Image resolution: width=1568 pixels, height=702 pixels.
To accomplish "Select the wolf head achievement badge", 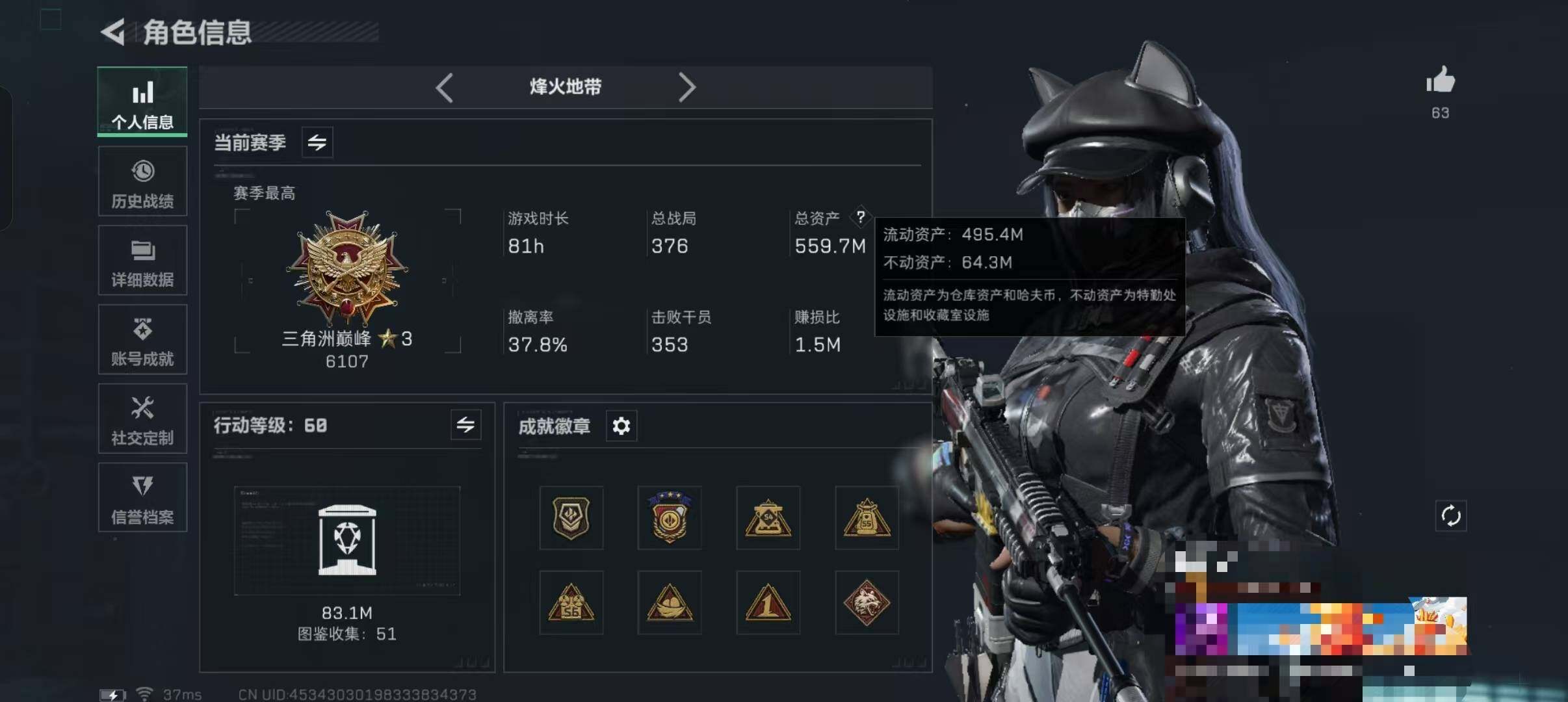I will tap(867, 603).
